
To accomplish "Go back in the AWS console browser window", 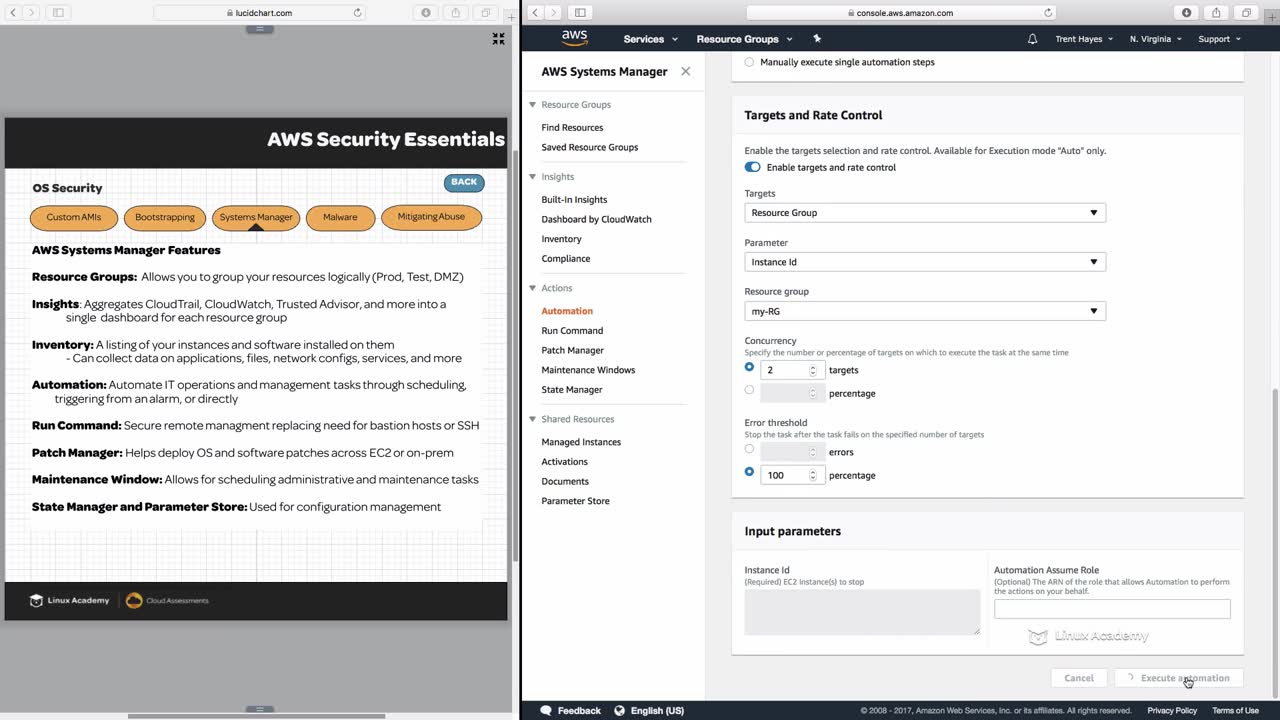I will [536, 13].
